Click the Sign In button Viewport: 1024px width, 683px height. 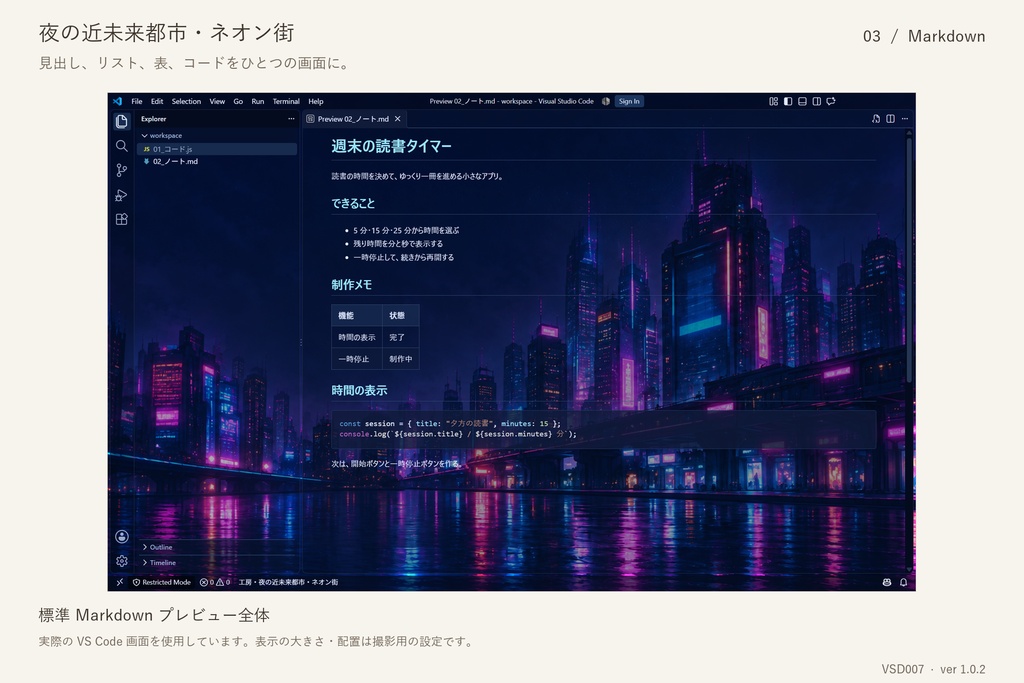pyautogui.click(x=629, y=101)
